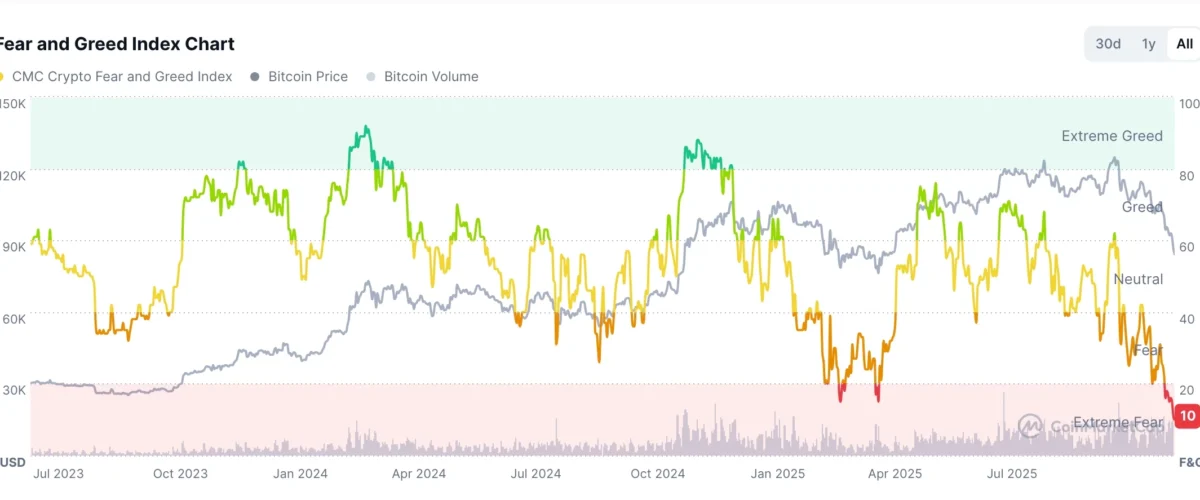Click the 150K price axis label
The width and height of the screenshot is (1200, 500).
click(14, 104)
